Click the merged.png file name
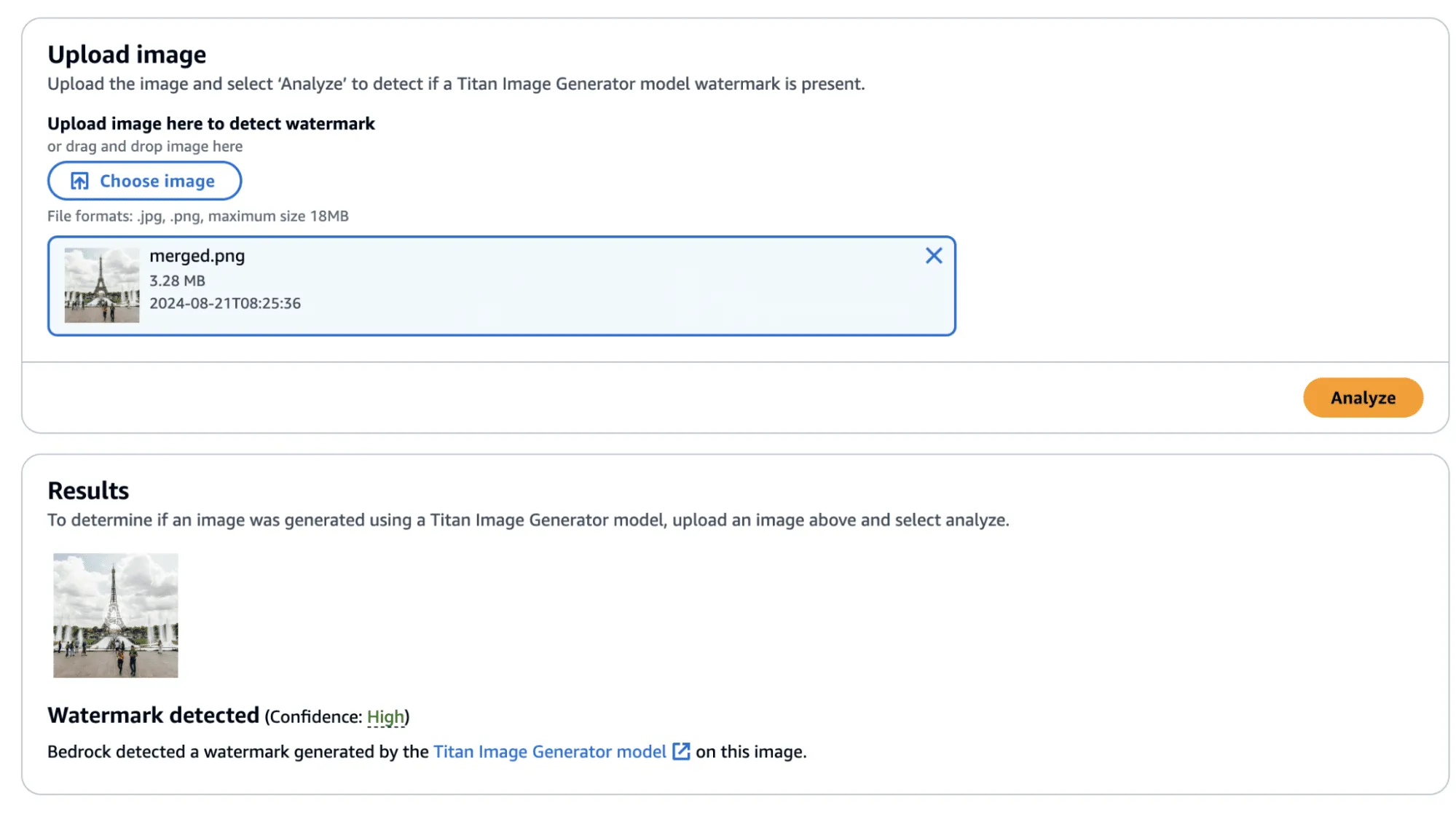 pos(197,256)
